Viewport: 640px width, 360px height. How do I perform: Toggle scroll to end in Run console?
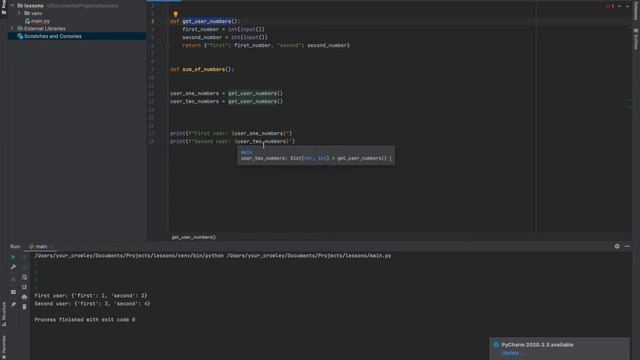(x=24, y=287)
